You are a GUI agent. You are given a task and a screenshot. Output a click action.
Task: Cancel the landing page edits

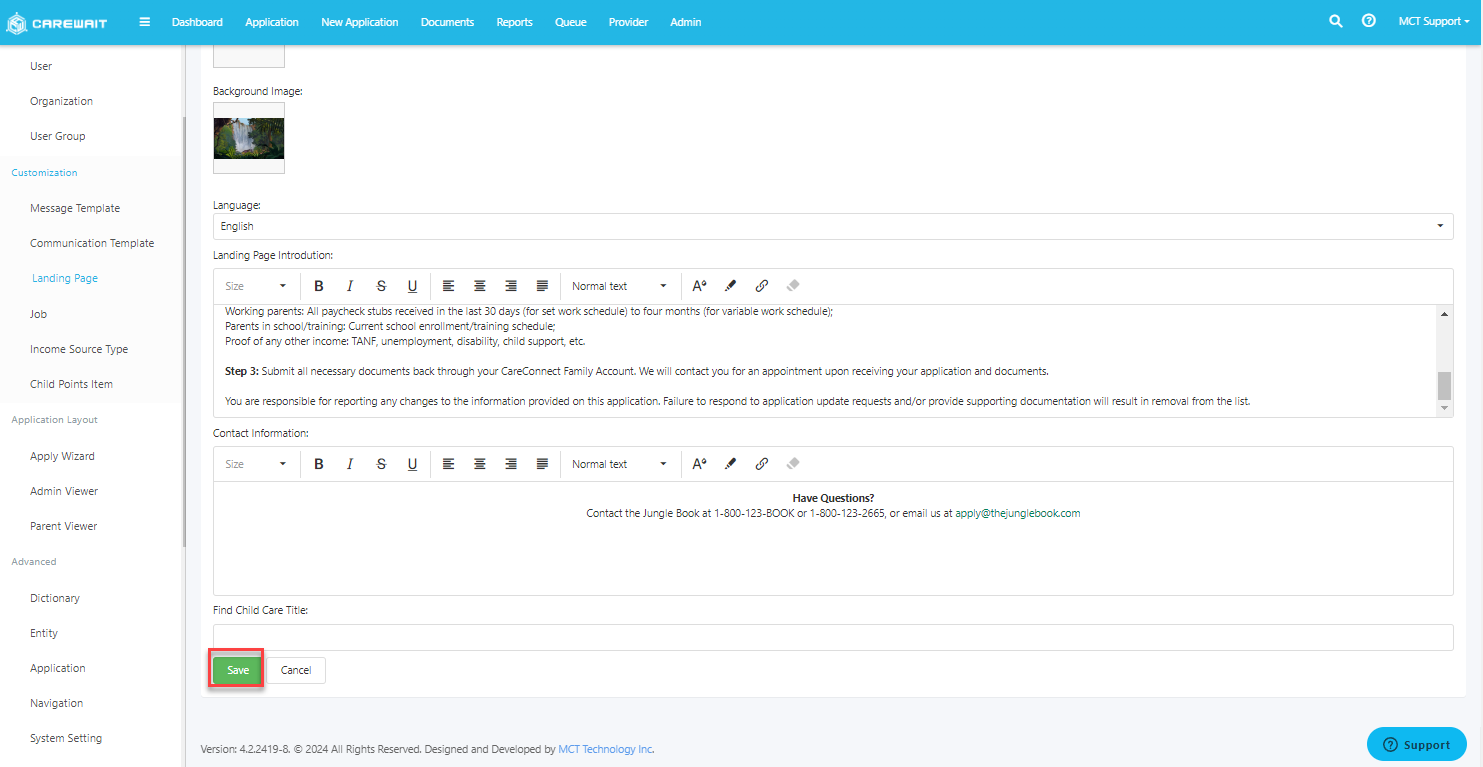(x=296, y=670)
